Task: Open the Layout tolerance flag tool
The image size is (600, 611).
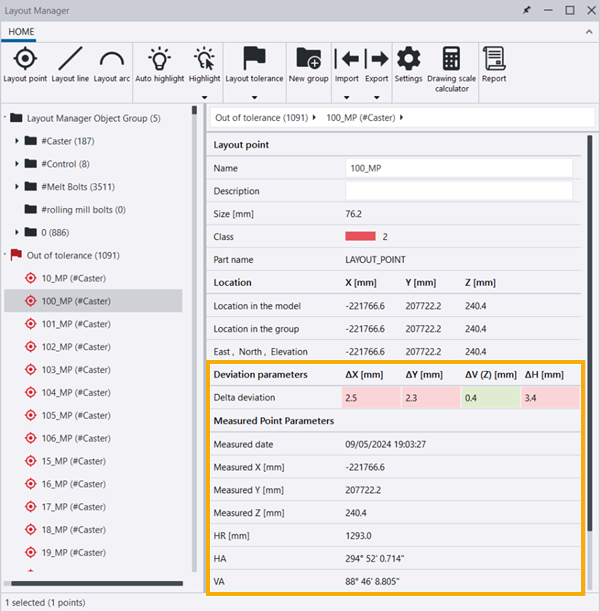Action: tap(254, 58)
